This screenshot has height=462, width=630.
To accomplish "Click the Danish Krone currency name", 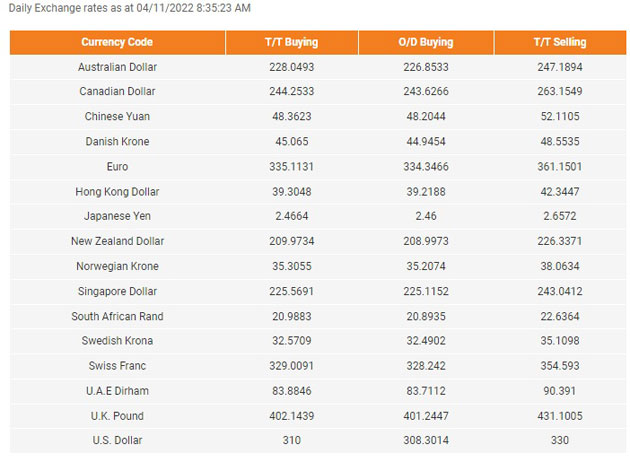I will click(x=117, y=141).
